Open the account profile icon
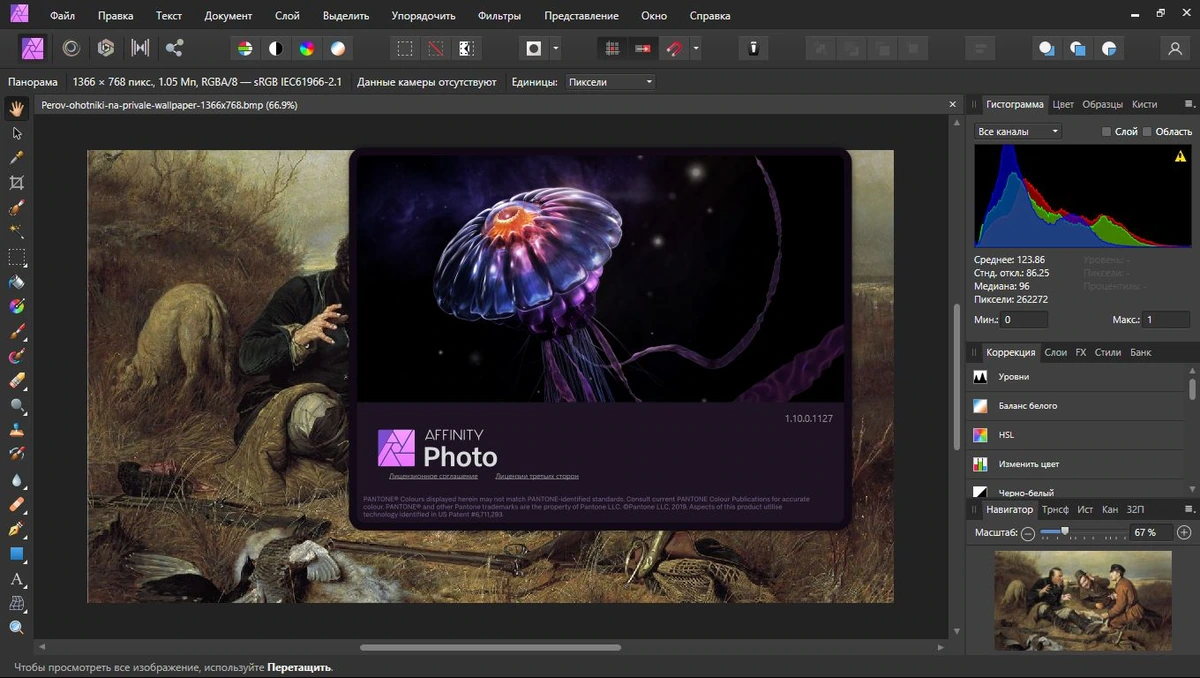This screenshot has height=678, width=1200. click(1175, 48)
